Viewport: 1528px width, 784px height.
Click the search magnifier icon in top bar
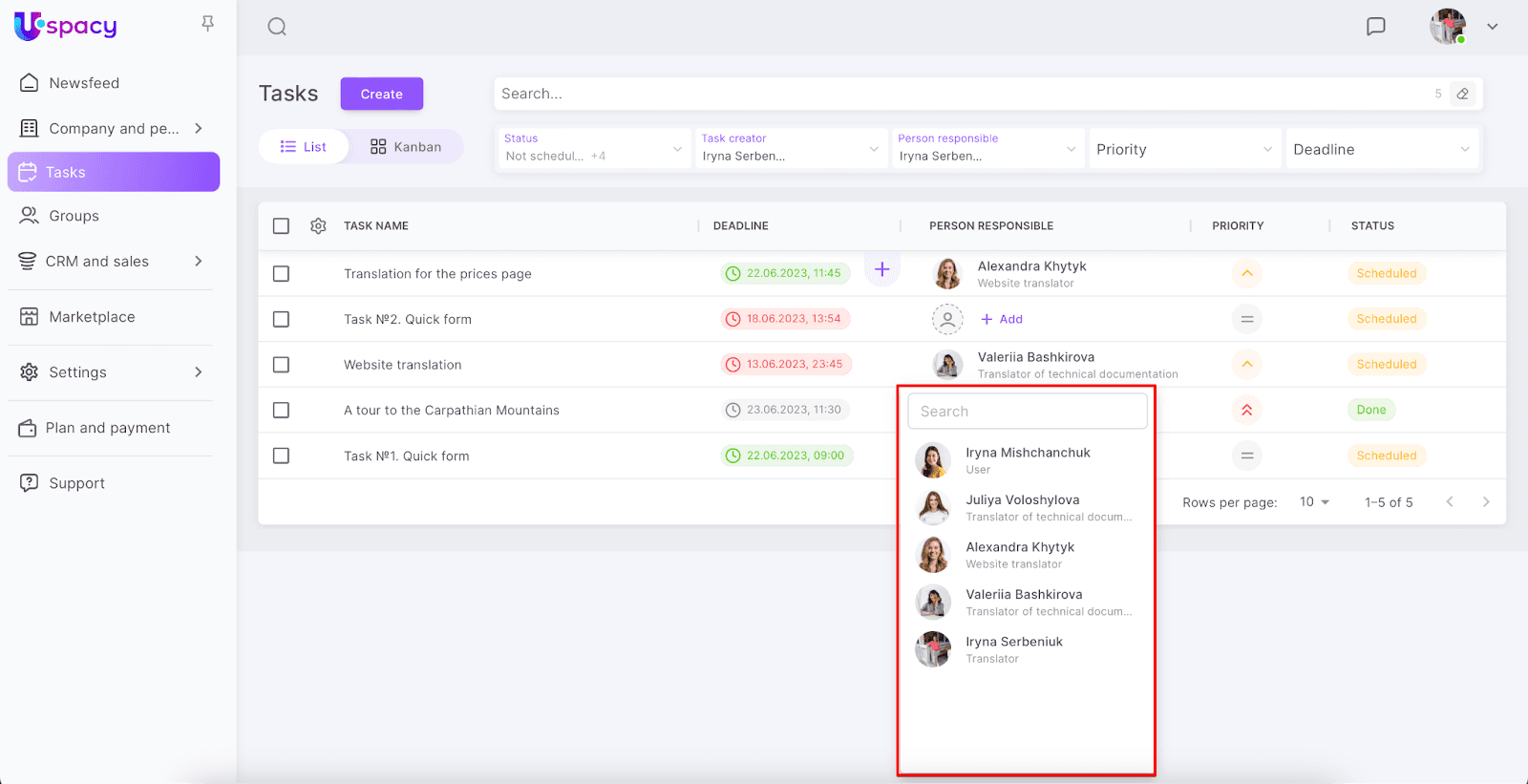tap(277, 27)
